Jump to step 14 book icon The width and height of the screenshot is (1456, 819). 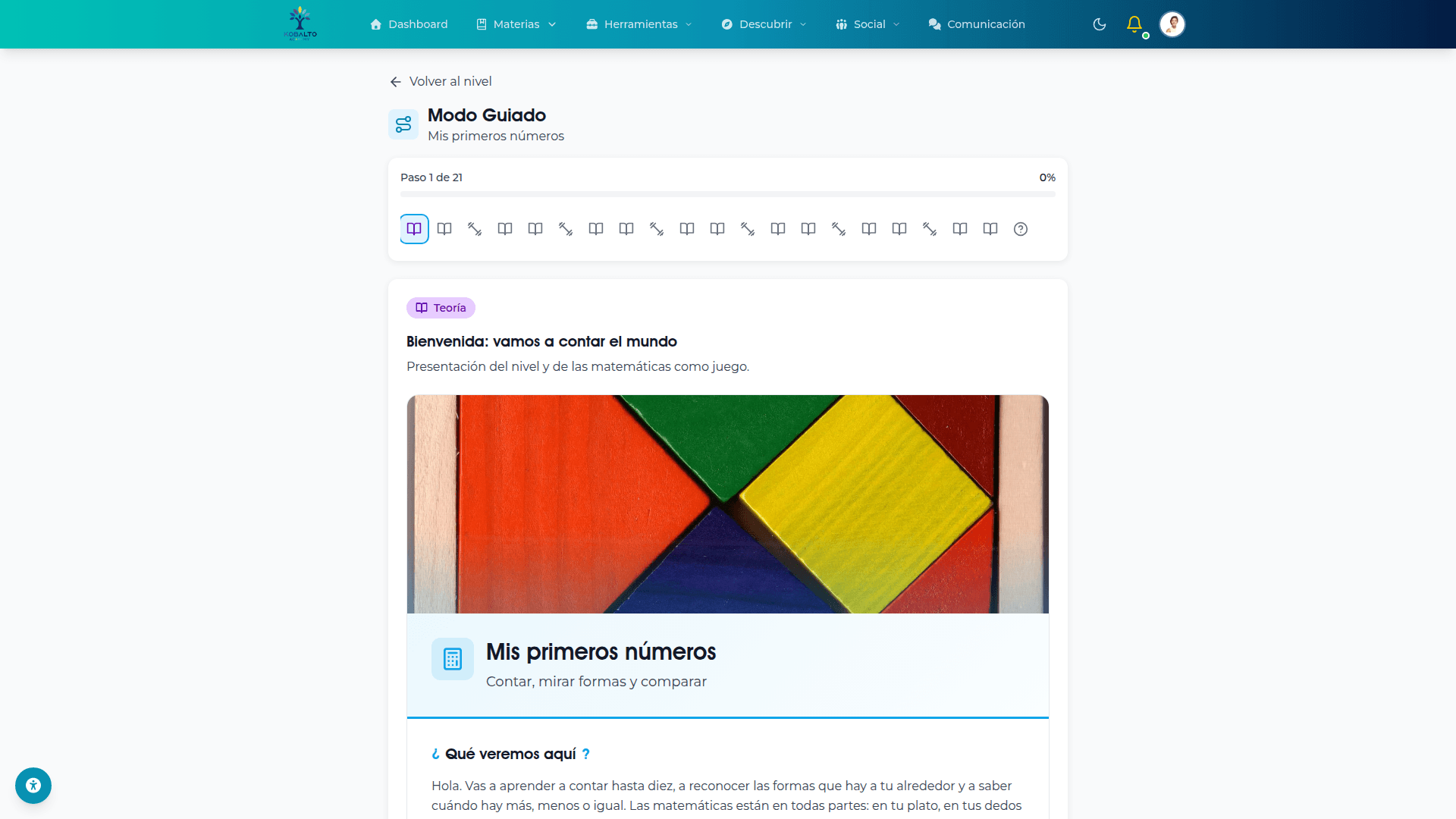pos(808,229)
